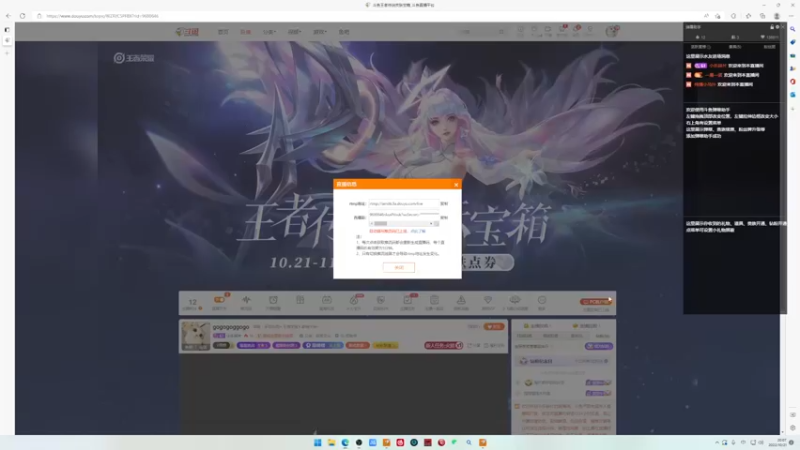The image size is (800, 450).
Task: Reload the page with refresh icon
Action: (22, 16)
